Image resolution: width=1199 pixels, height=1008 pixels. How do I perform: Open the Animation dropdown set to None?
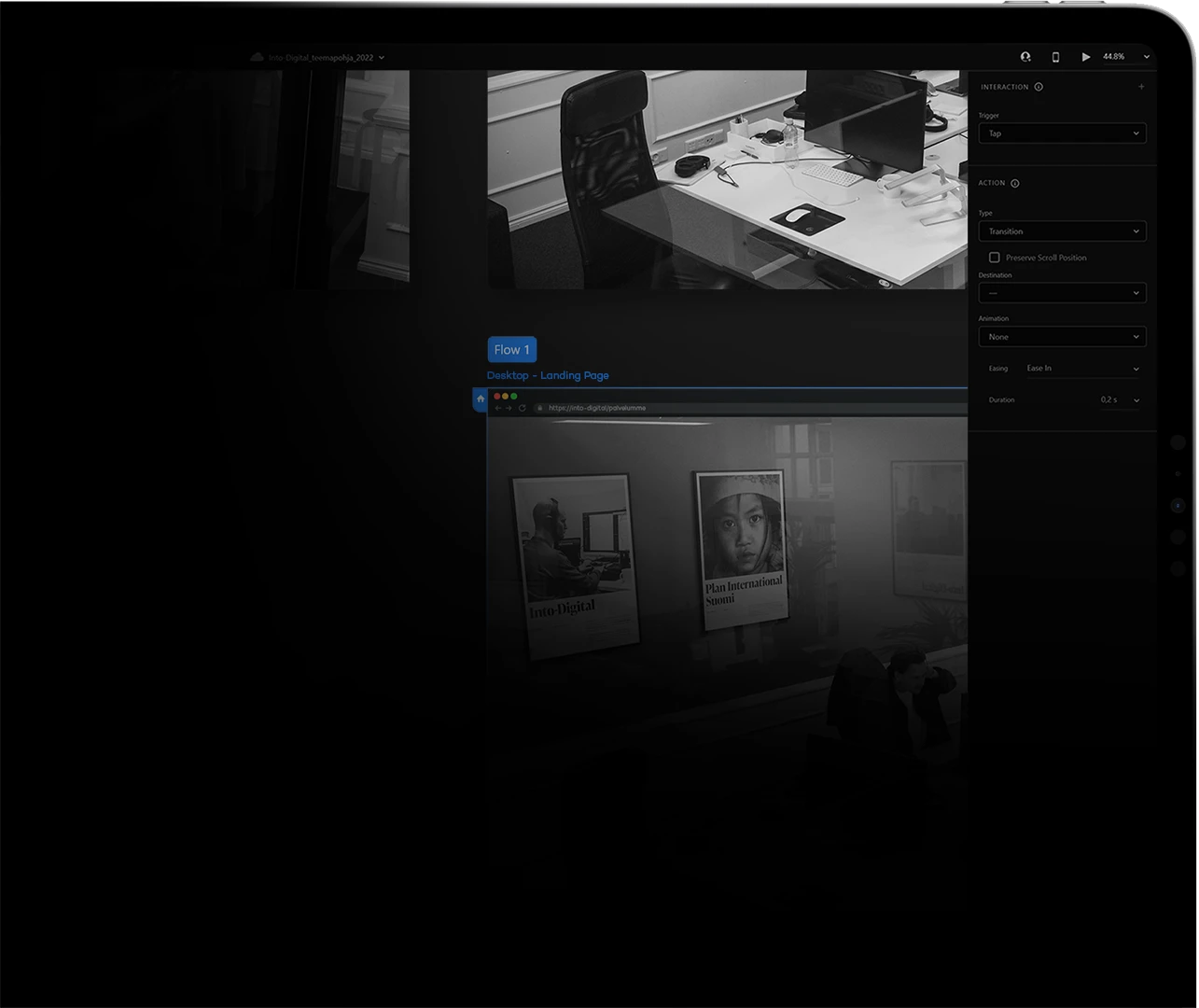[1062, 336]
